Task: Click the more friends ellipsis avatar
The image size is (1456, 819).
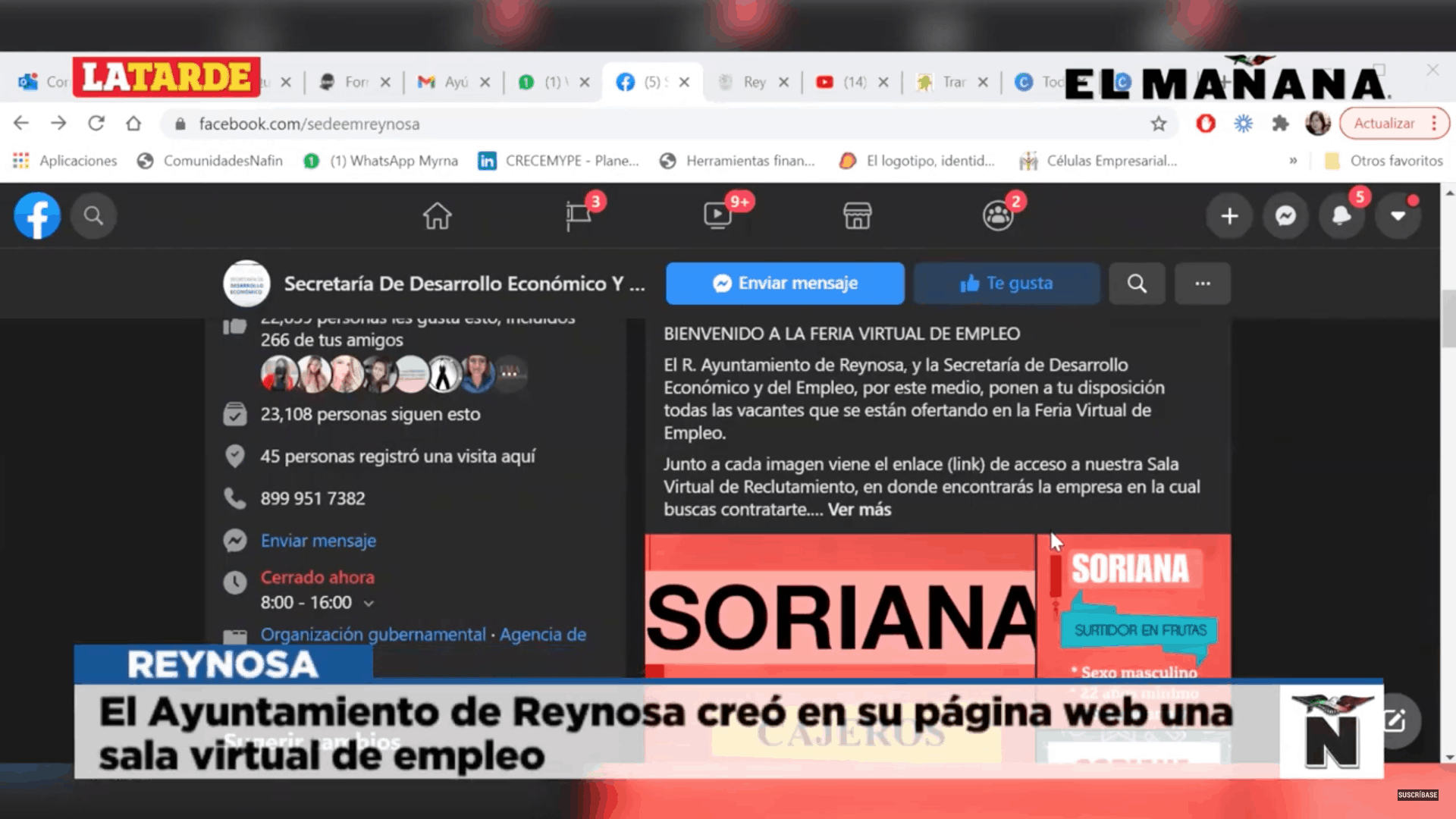Action: pos(510,373)
